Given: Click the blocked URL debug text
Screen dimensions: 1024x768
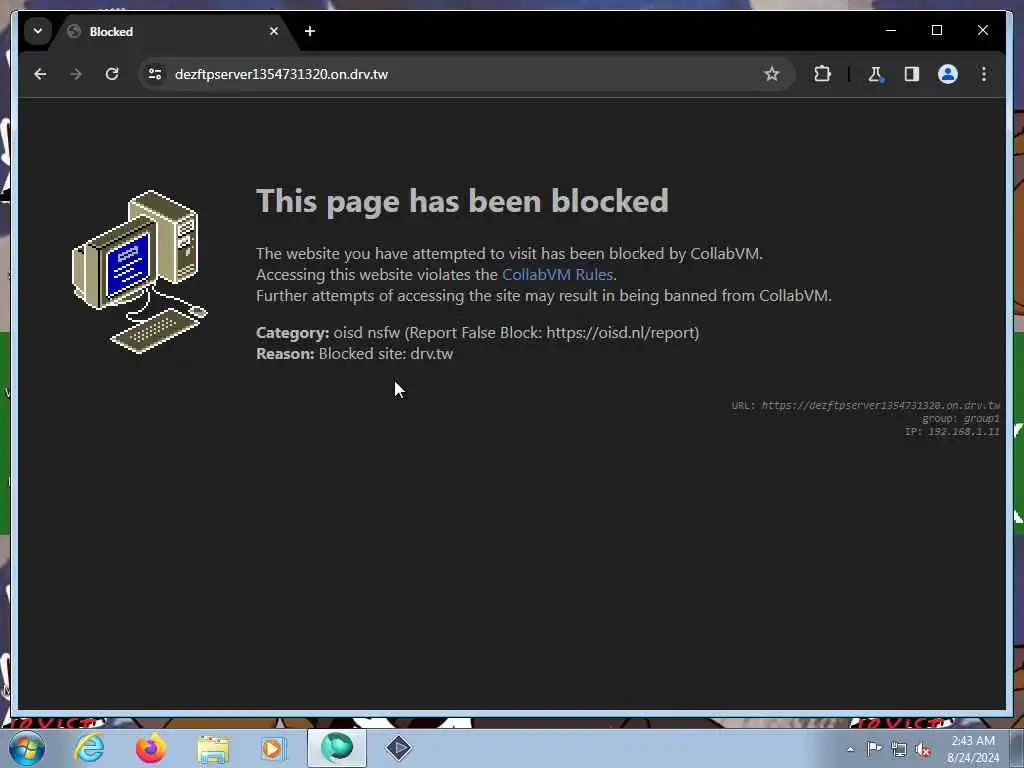Looking at the screenshot, I should tap(865, 406).
